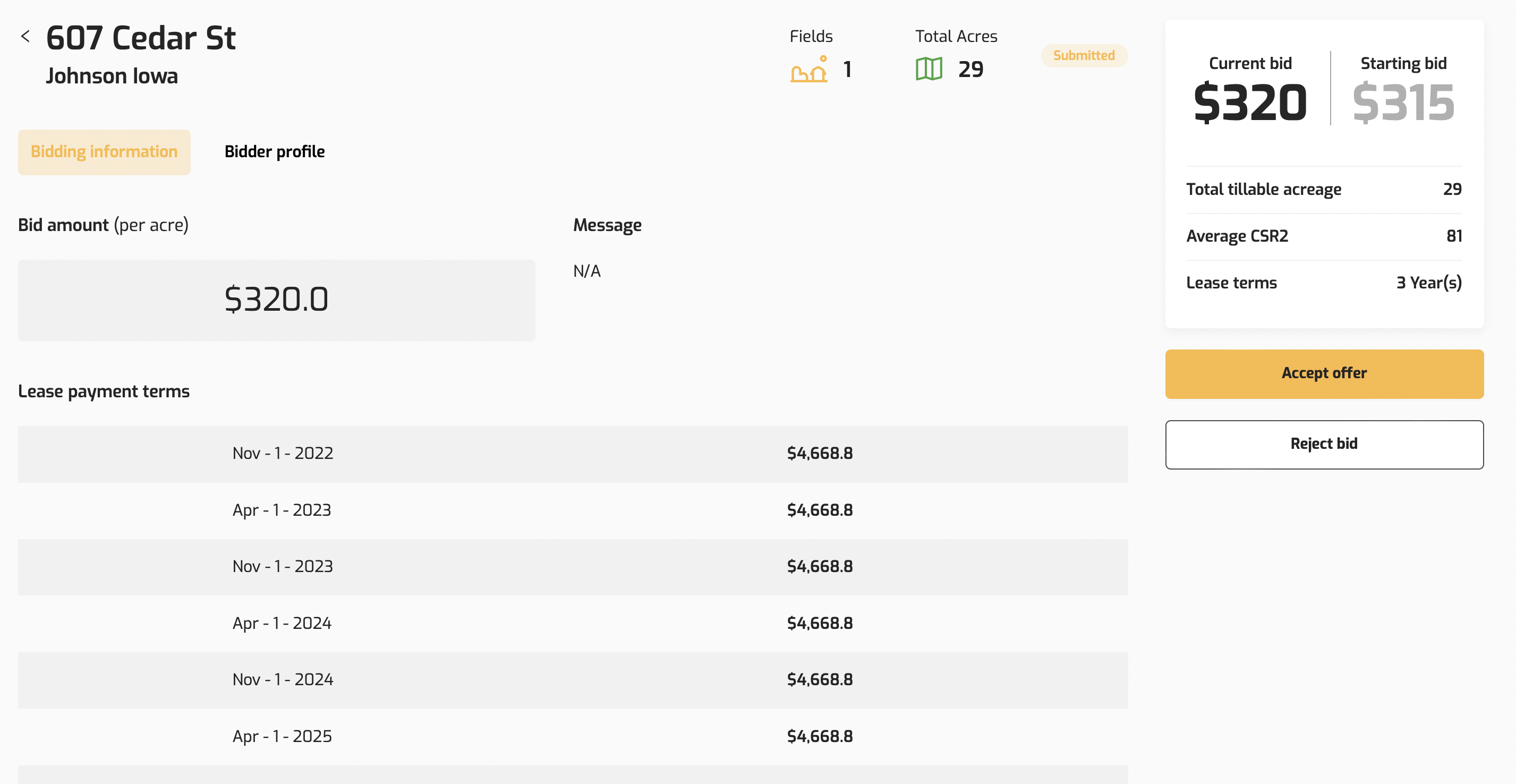Click the Current bid $320 value
Screen dimensions: 1516x784
pos(1250,103)
